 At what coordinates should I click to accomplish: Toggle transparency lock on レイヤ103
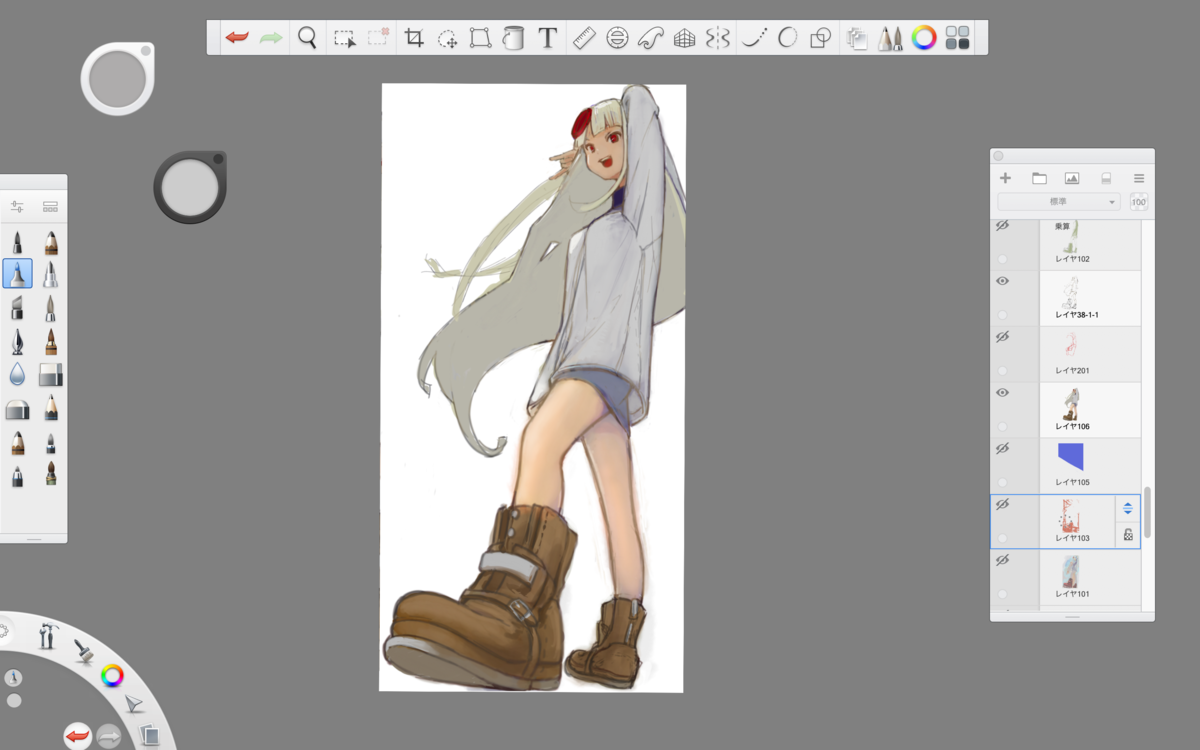[x=1128, y=535]
